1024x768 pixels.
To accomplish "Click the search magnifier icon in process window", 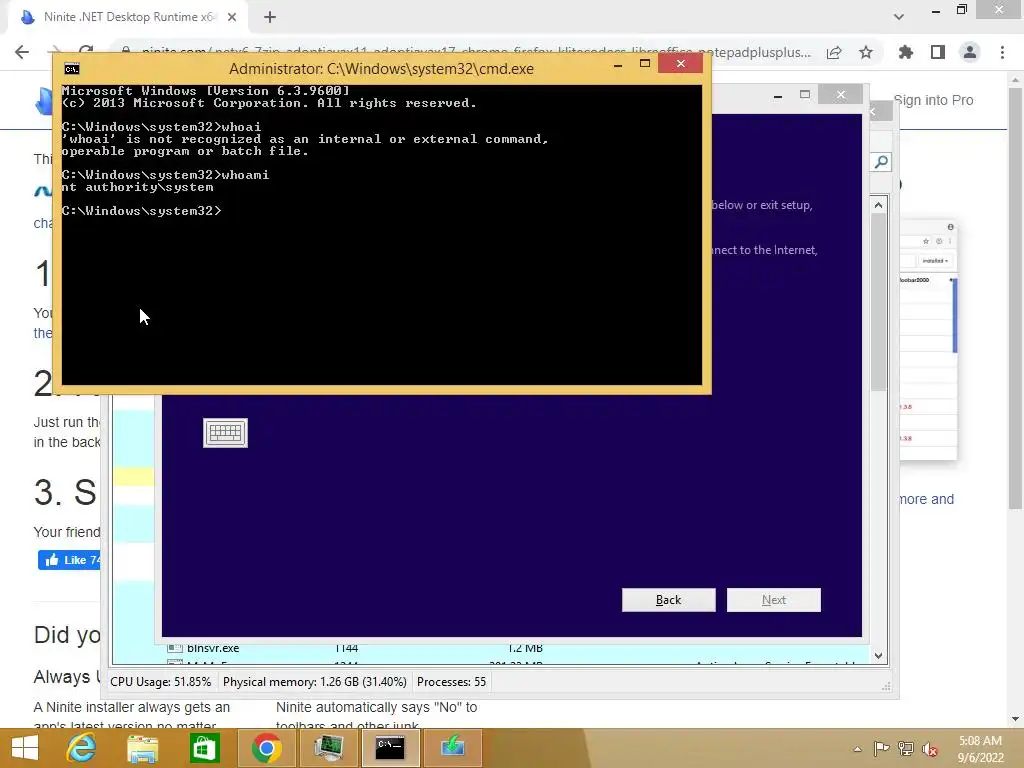I will click(x=881, y=162).
